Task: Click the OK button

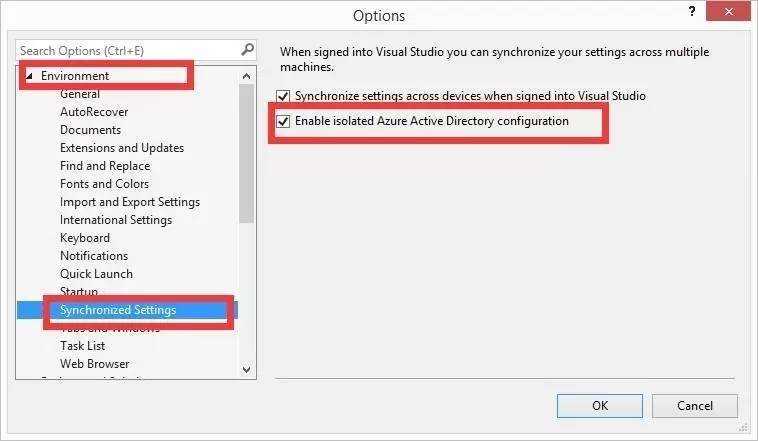Action: click(x=599, y=406)
